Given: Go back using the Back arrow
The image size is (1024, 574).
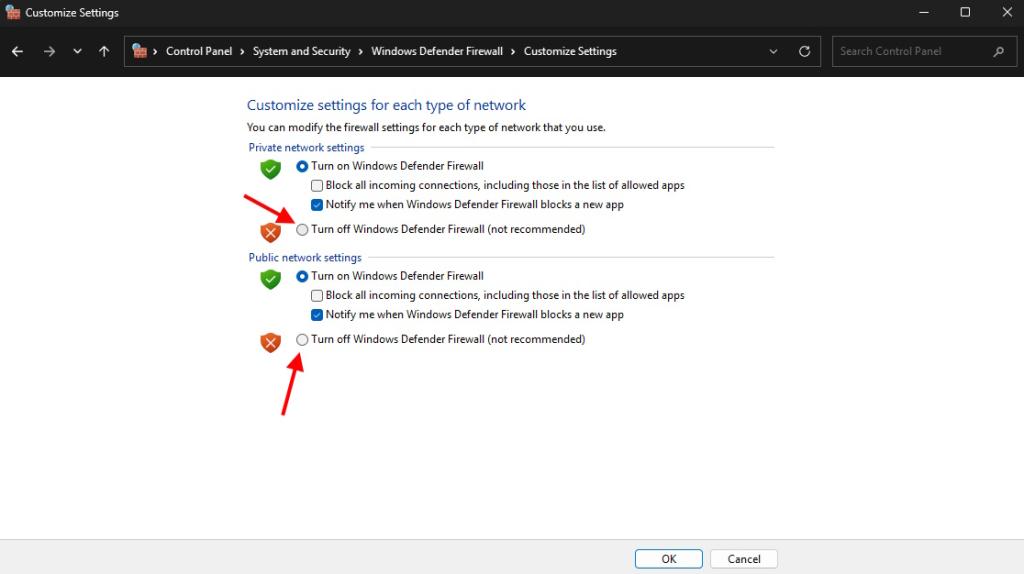Looking at the screenshot, I should (18, 51).
